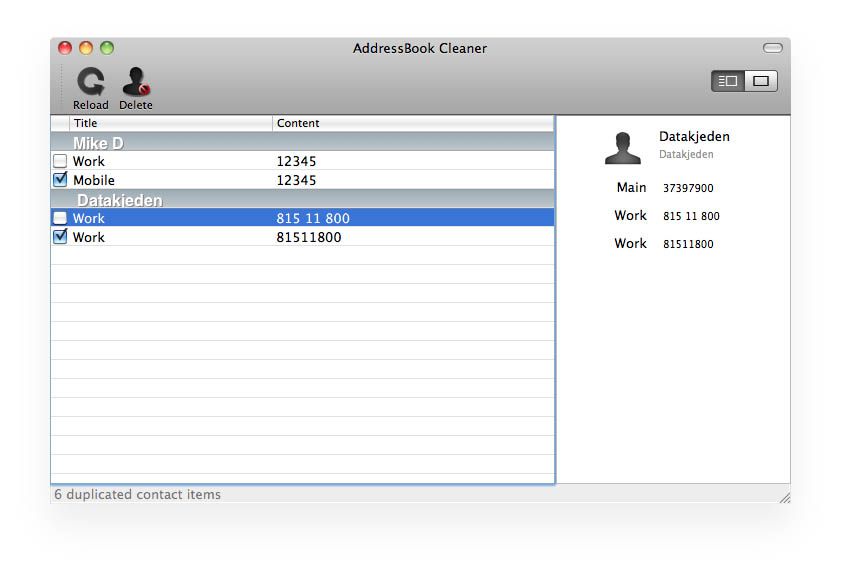
Task: Check the Mike D Work 12345 checkbox
Action: (61, 160)
